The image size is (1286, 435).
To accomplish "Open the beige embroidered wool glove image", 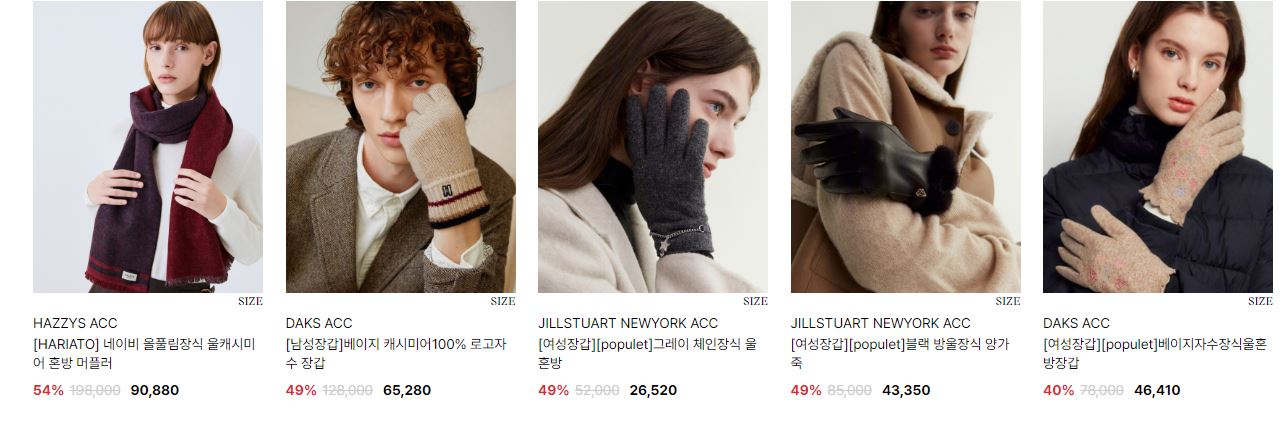I will point(1158,146).
